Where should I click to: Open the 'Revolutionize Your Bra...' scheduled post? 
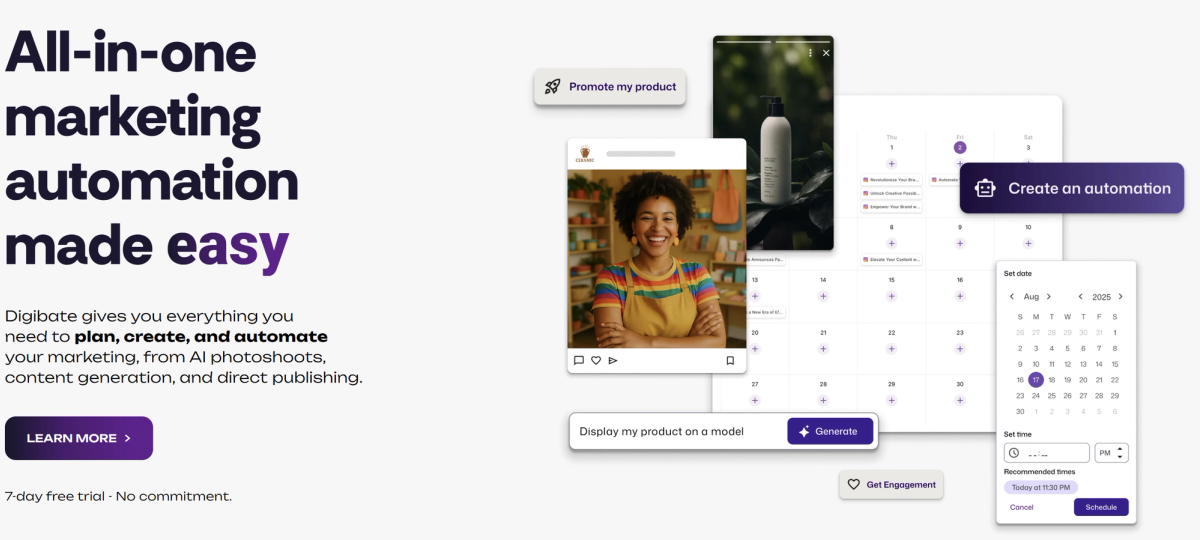click(891, 180)
